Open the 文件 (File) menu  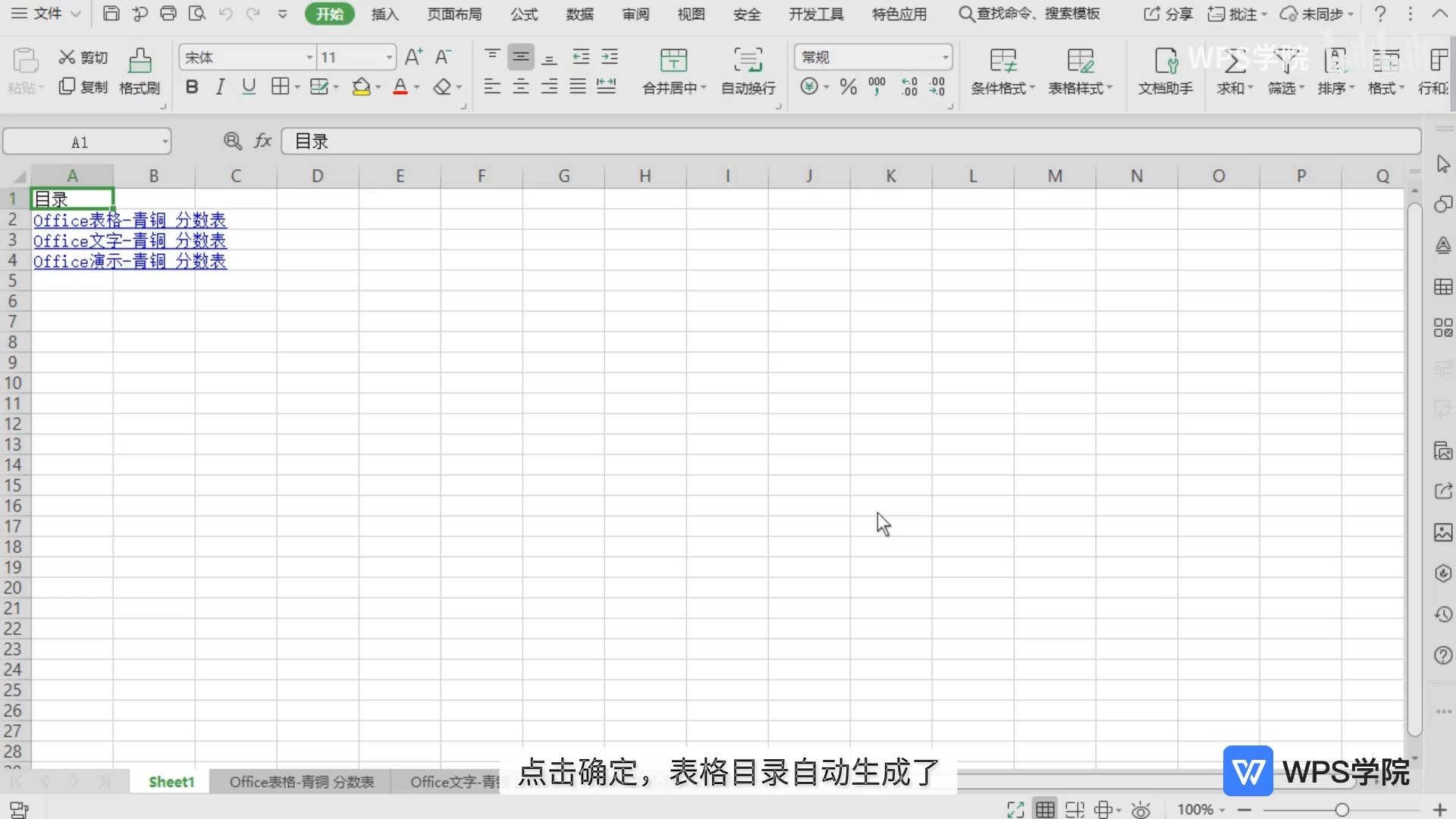[45, 14]
